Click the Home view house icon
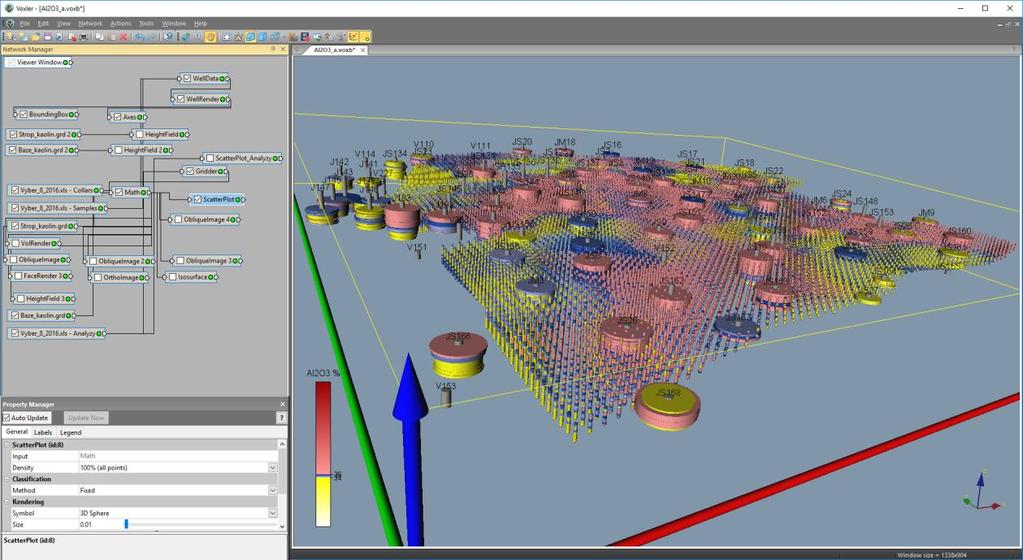 point(238,37)
